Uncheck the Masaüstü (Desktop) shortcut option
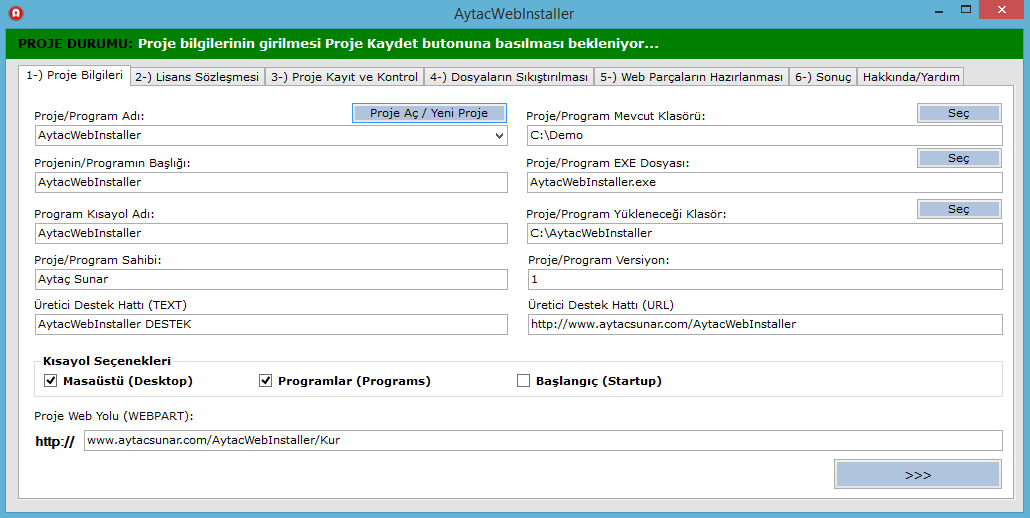Image resolution: width=1030 pixels, height=518 pixels. click(x=51, y=381)
